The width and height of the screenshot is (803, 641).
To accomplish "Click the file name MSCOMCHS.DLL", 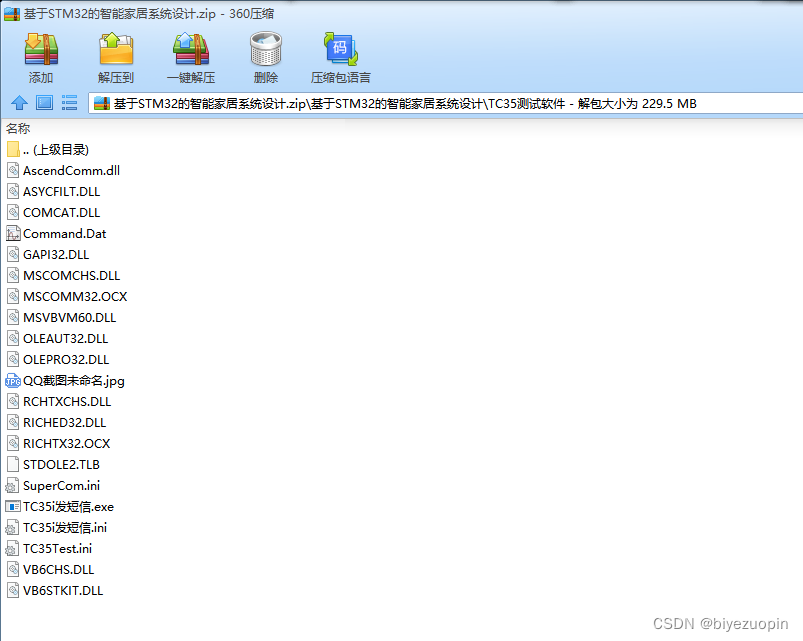I will pyautogui.click(x=71, y=275).
